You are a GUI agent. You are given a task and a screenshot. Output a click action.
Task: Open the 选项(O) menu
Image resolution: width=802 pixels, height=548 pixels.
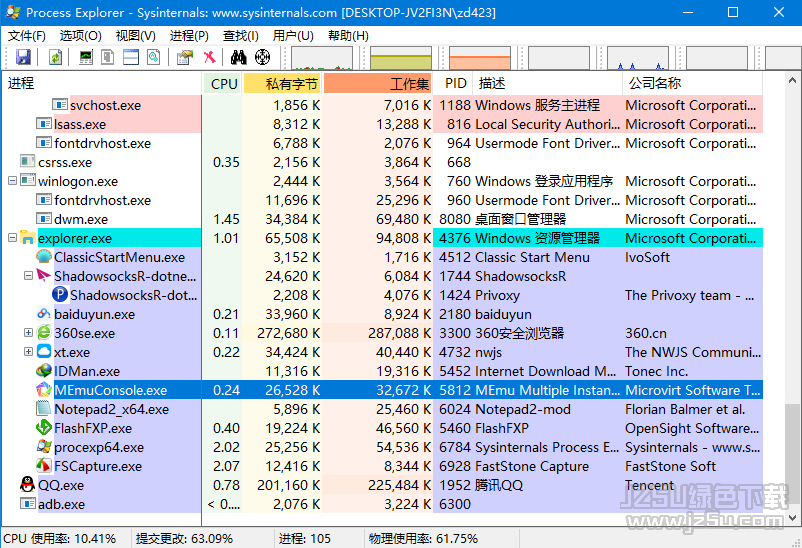(80, 36)
